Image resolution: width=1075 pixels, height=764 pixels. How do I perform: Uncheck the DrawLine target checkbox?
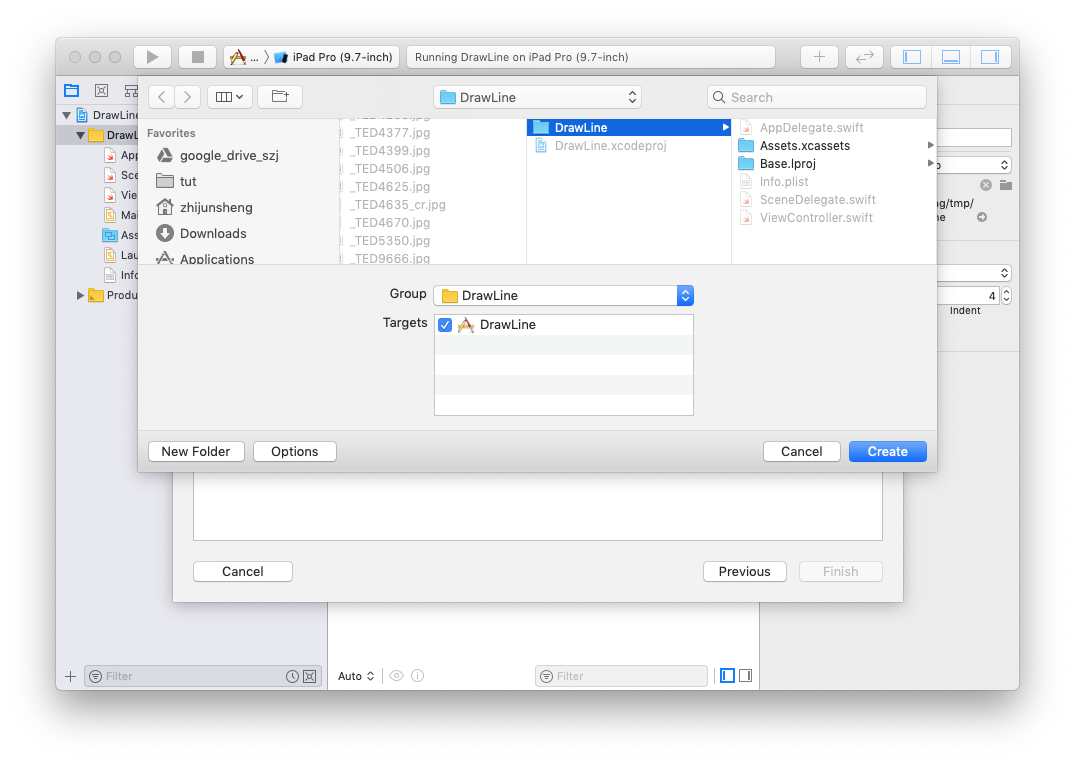[x=445, y=325]
